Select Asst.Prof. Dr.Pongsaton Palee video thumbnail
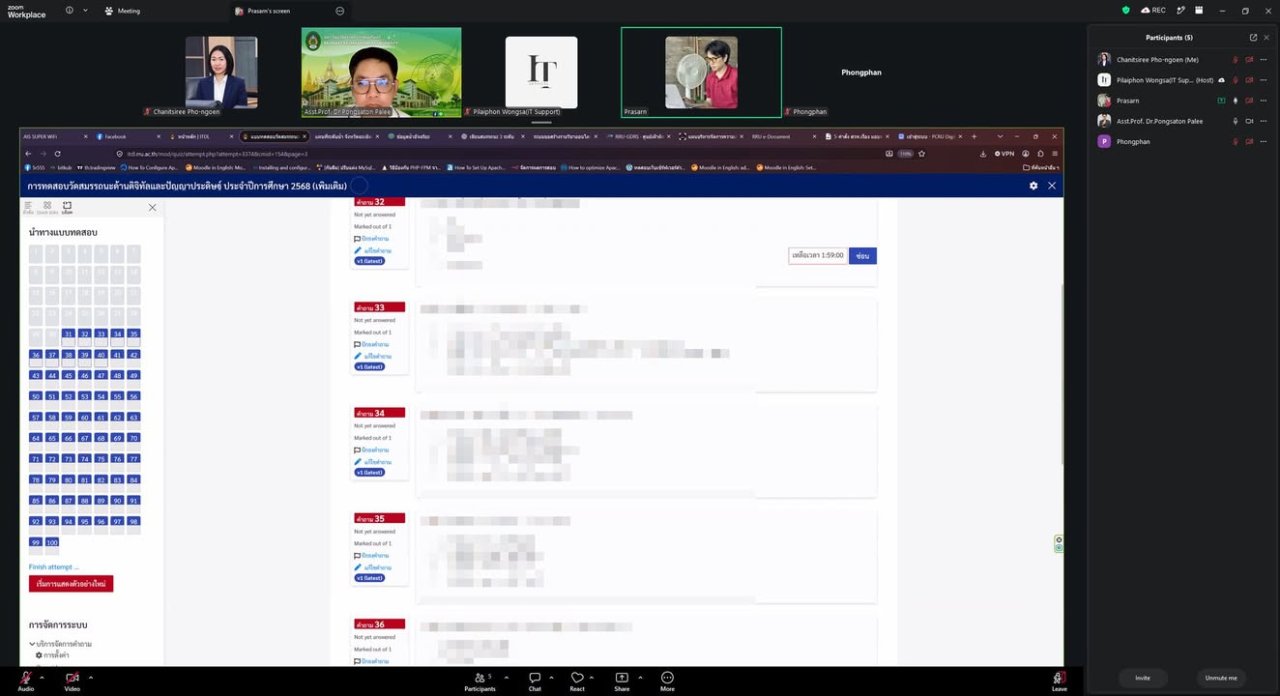The height and width of the screenshot is (696, 1280). coord(381,72)
